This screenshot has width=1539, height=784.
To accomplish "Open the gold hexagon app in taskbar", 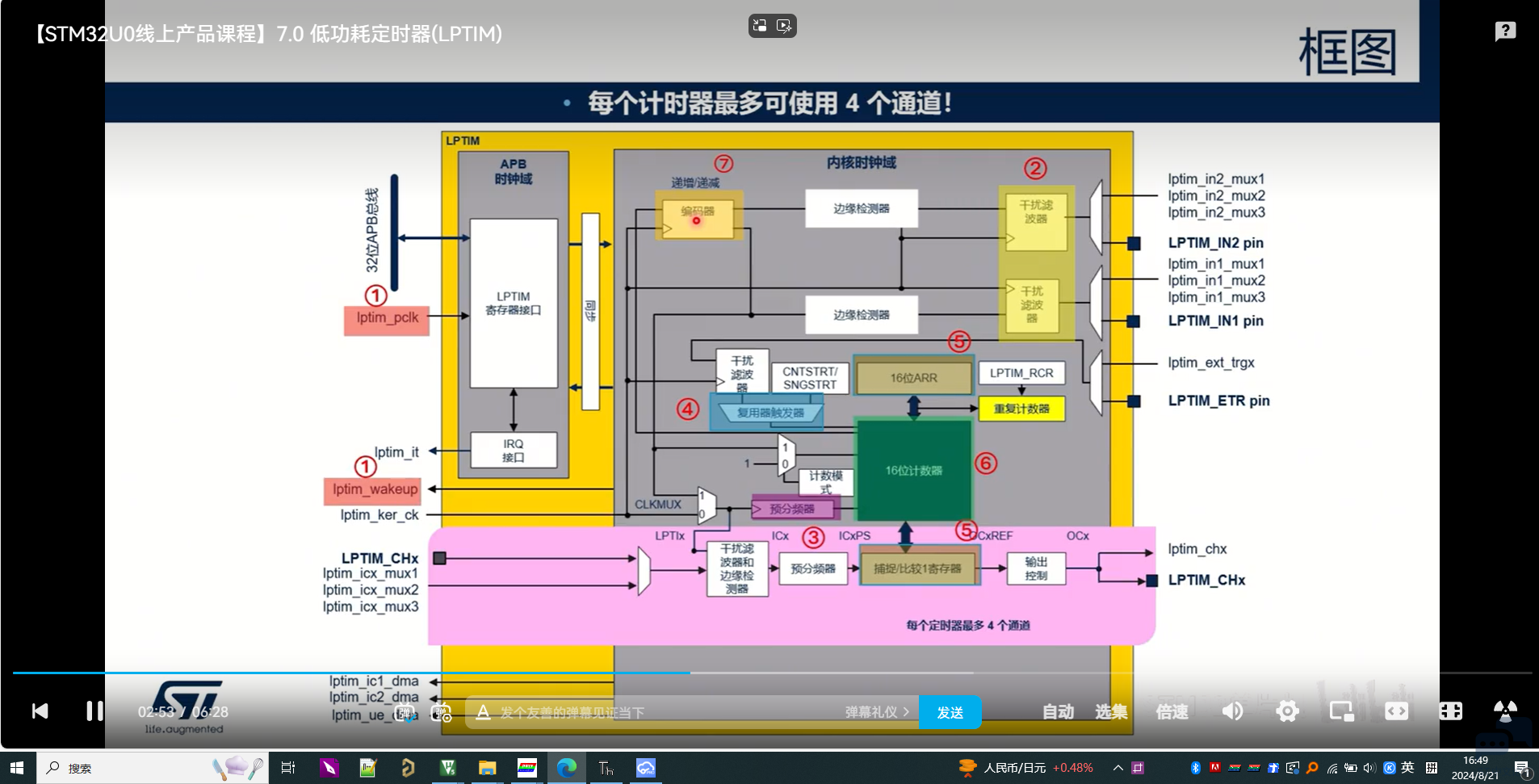I will [408, 768].
